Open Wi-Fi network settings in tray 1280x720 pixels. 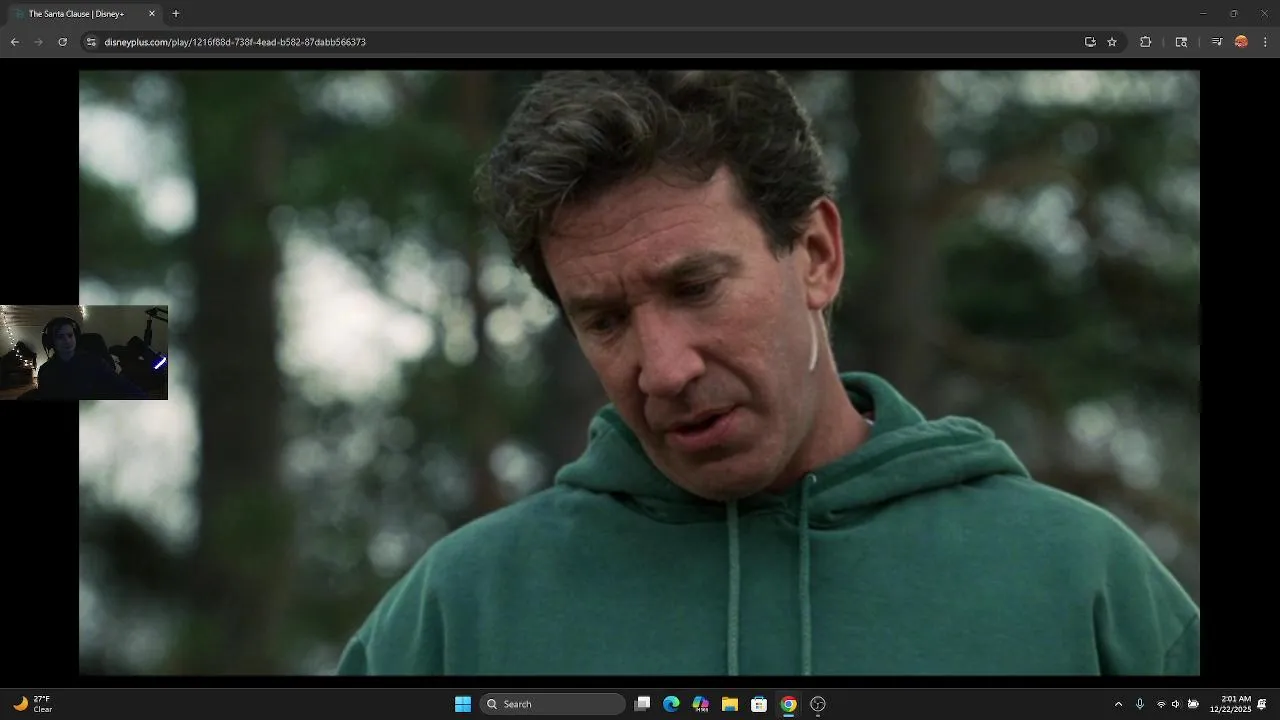(x=1161, y=704)
